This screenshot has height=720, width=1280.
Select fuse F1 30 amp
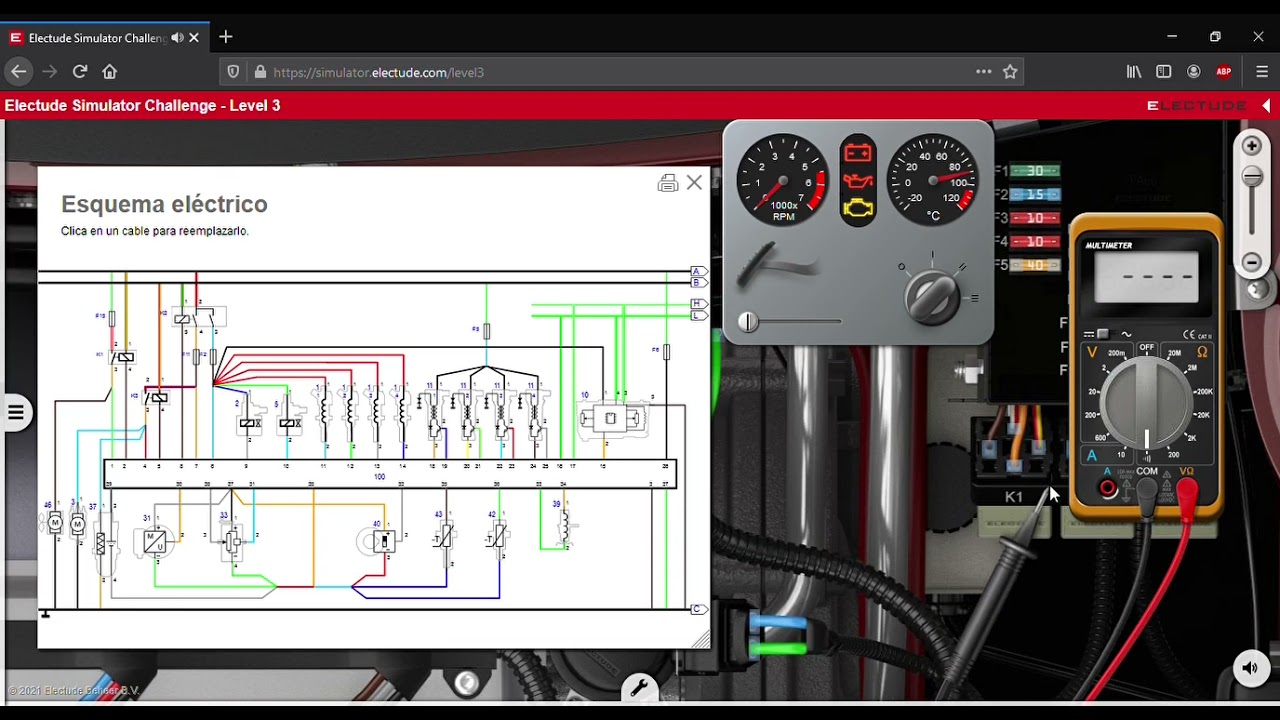click(1034, 171)
